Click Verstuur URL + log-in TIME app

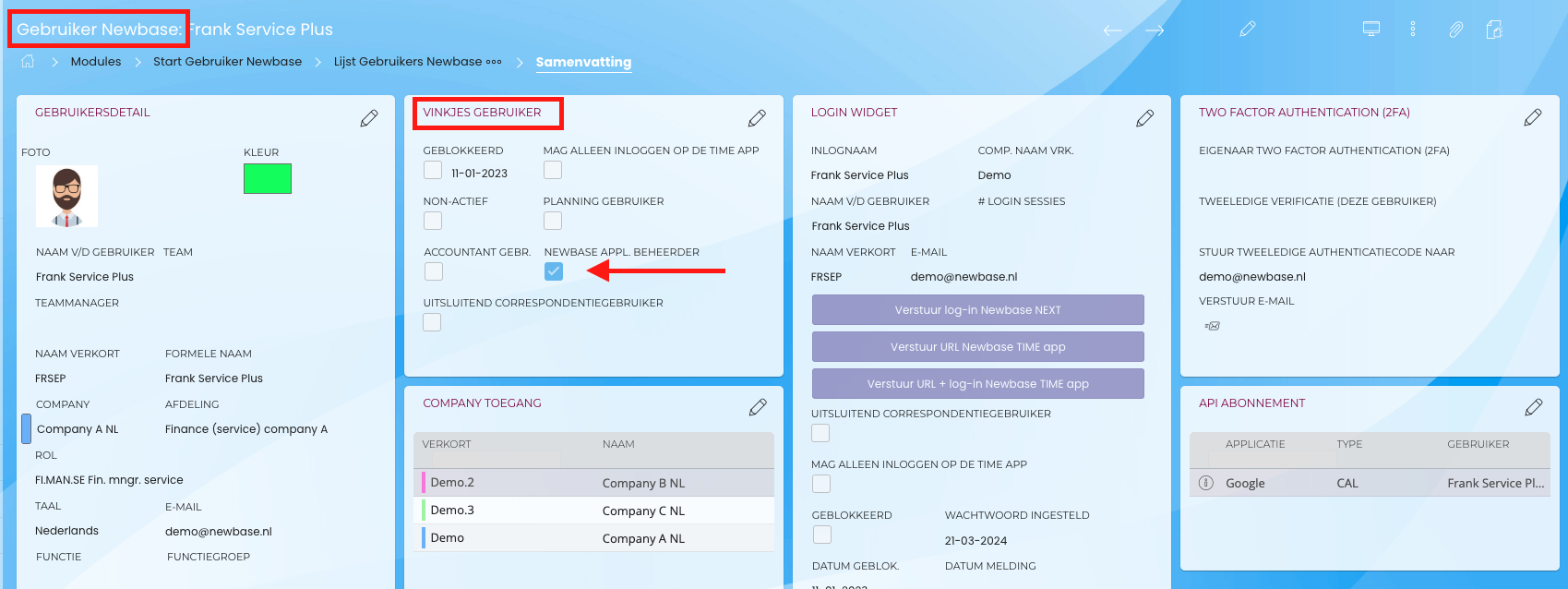[978, 384]
